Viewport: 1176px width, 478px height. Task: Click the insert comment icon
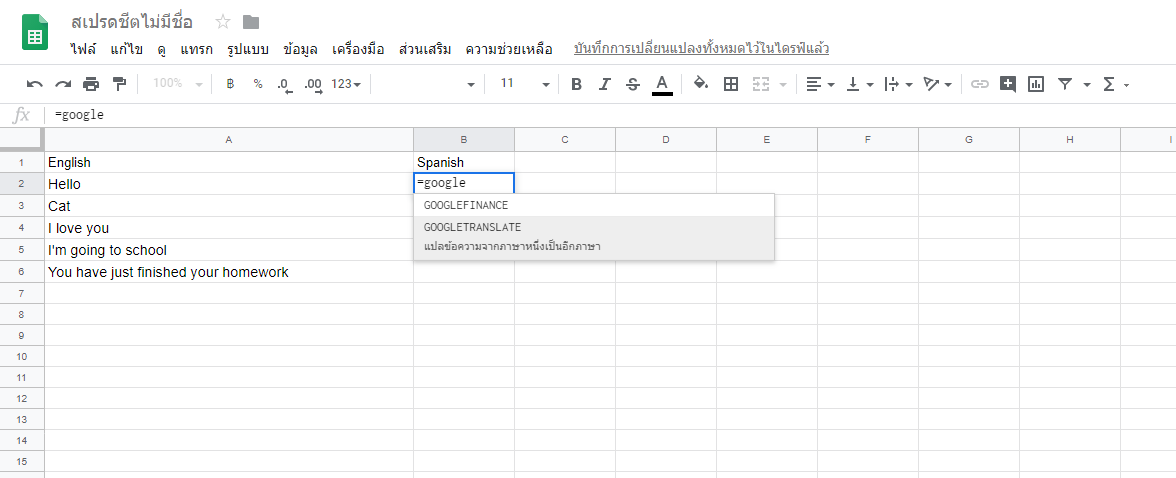pyautogui.click(x=1007, y=84)
